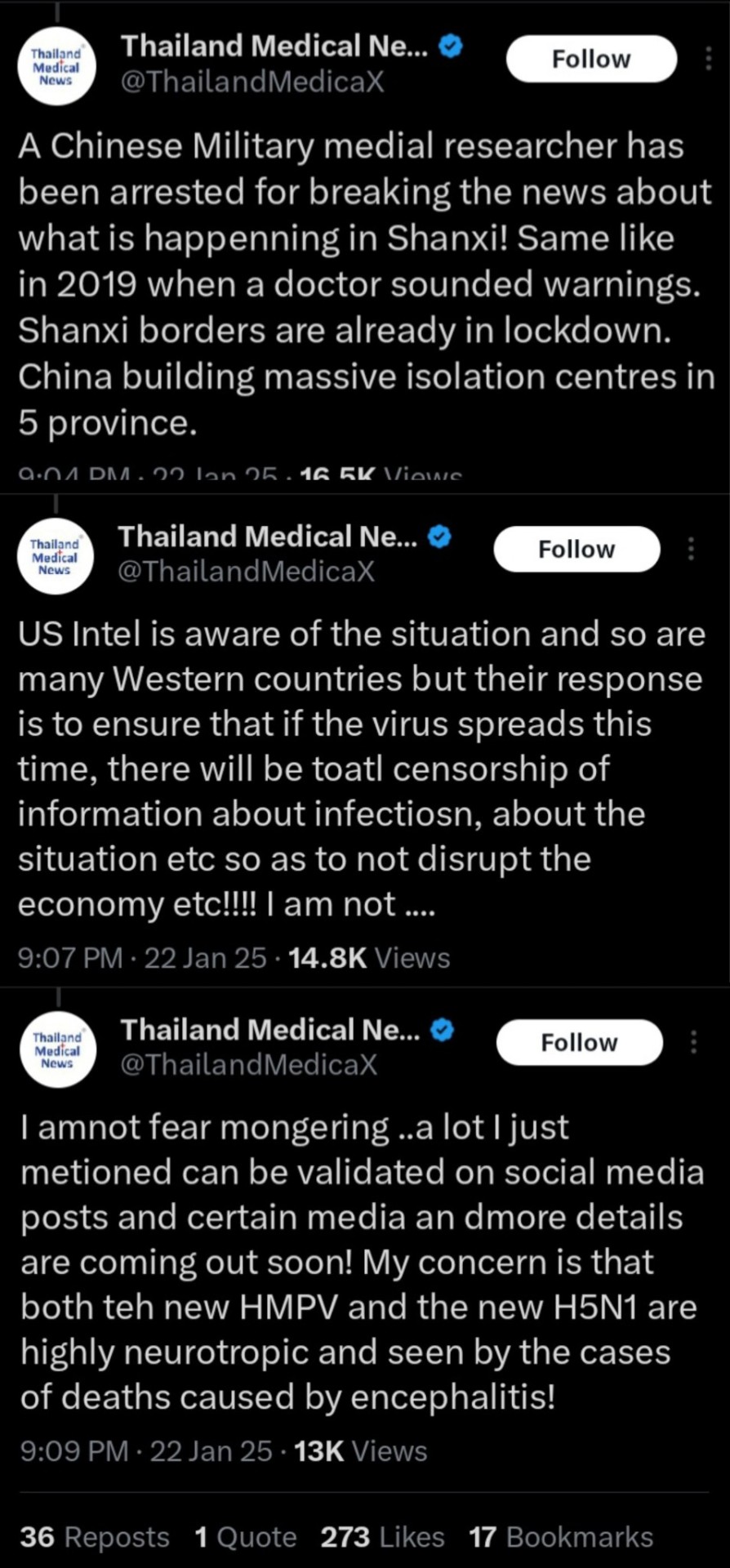This screenshot has width=730, height=1568.
Task: Click Follow on the fear mongering tweet
Action: click(579, 1042)
